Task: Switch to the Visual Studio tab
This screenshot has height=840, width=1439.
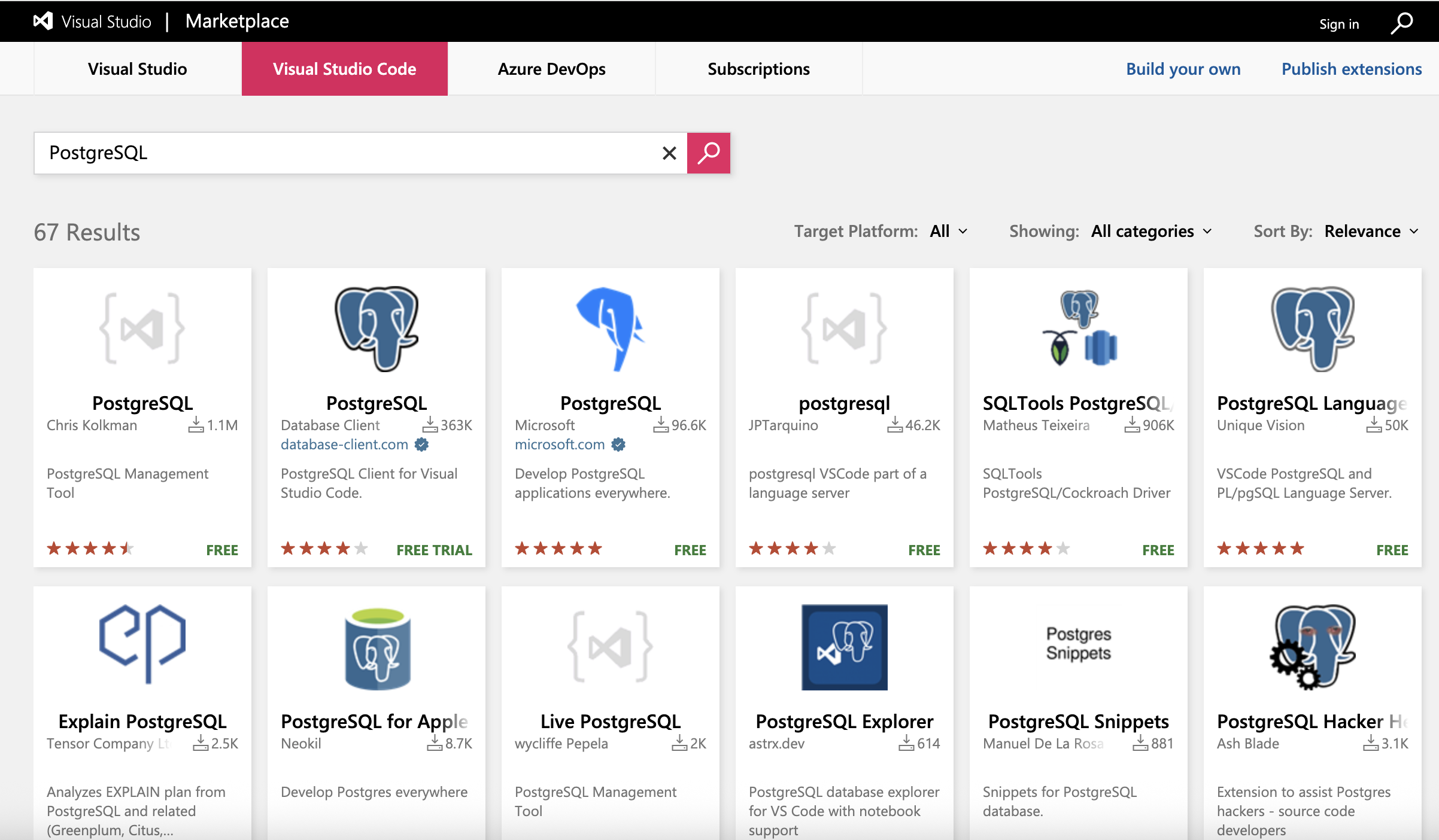Action: (138, 69)
